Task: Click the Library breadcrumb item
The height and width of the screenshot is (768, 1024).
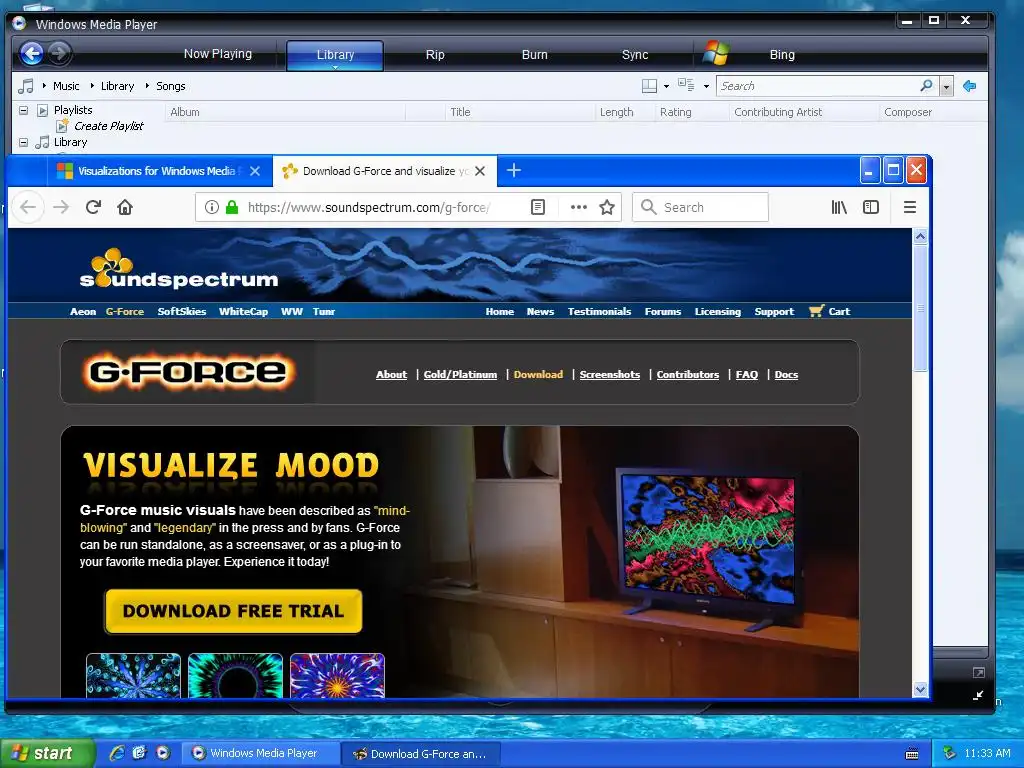Action: coord(118,86)
